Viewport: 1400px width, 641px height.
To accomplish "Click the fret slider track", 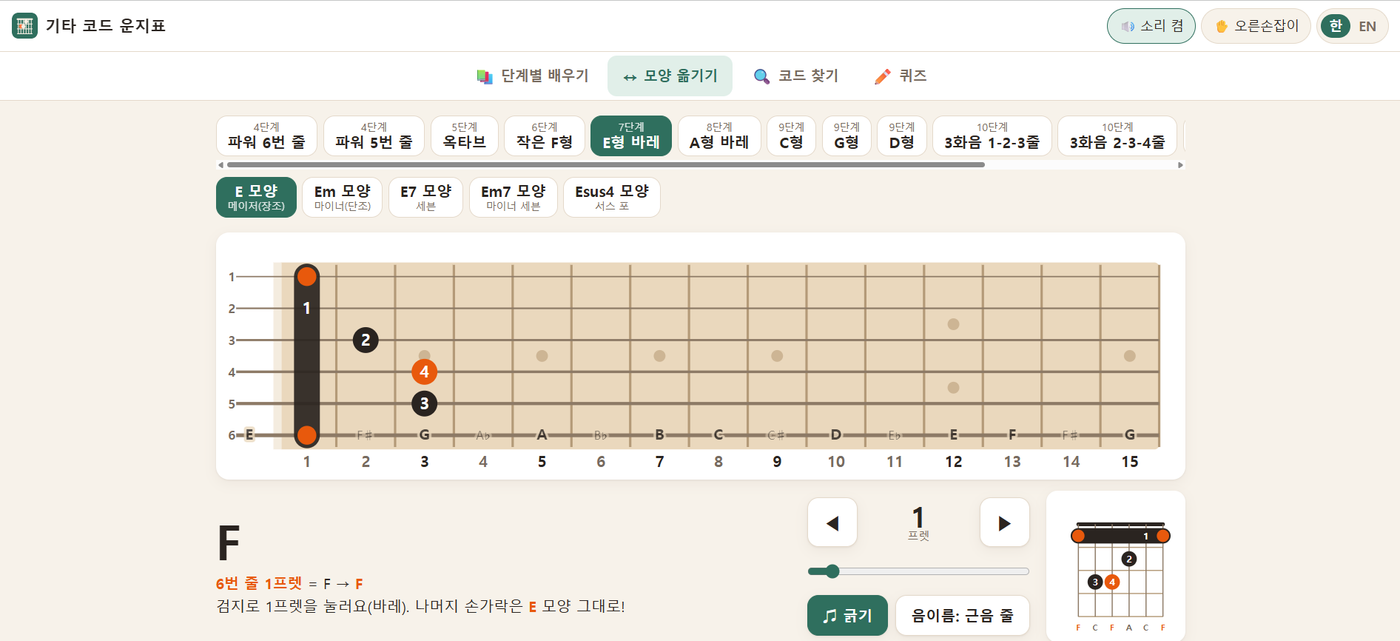I will coord(919,571).
